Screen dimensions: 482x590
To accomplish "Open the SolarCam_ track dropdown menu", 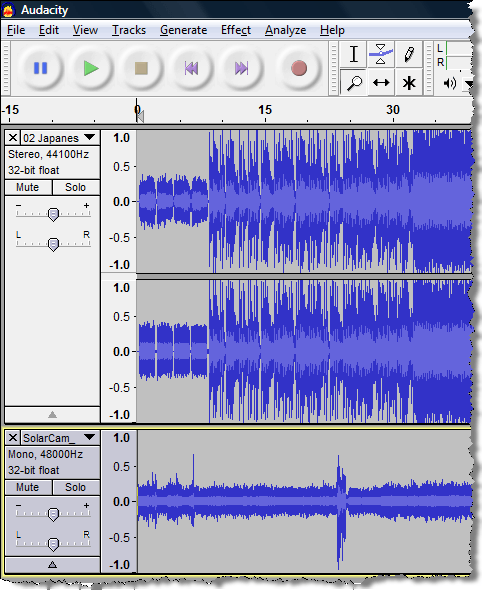I will tap(90, 437).
